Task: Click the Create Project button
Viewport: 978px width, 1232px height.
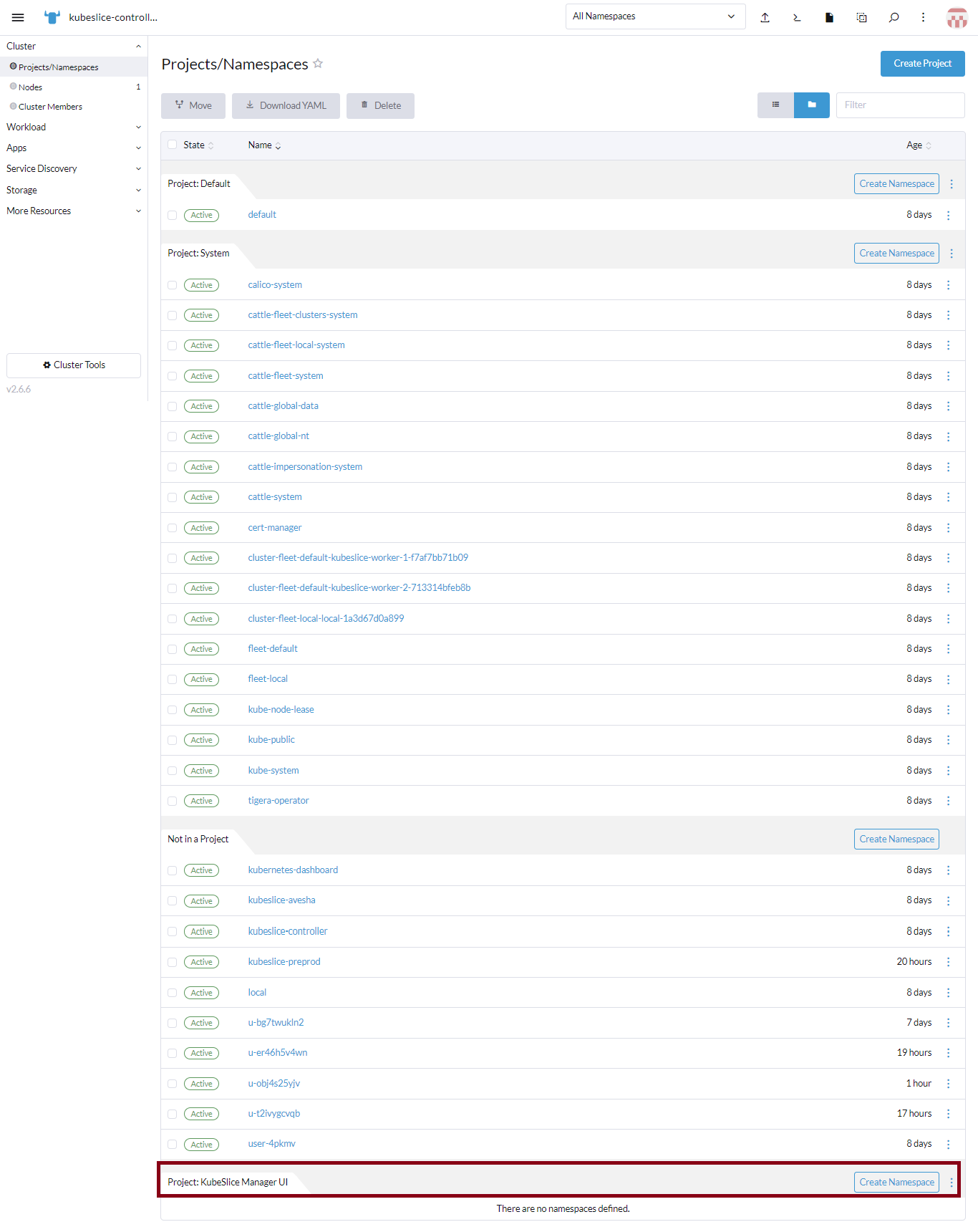Action: [x=922, y=64]
